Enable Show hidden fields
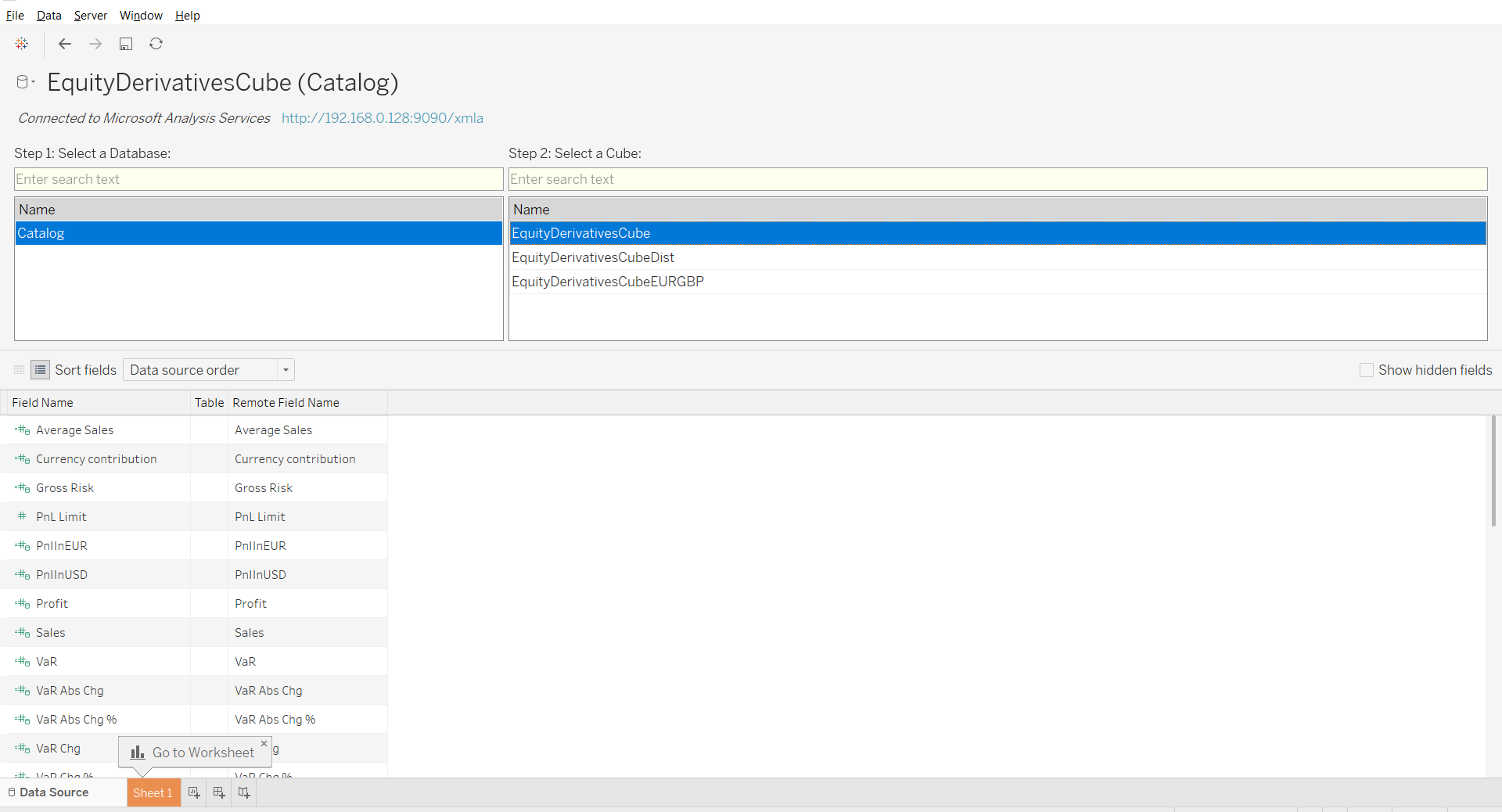This screenshot has height=812, width=1502. pyautogui.click(x=1367, y=370)
